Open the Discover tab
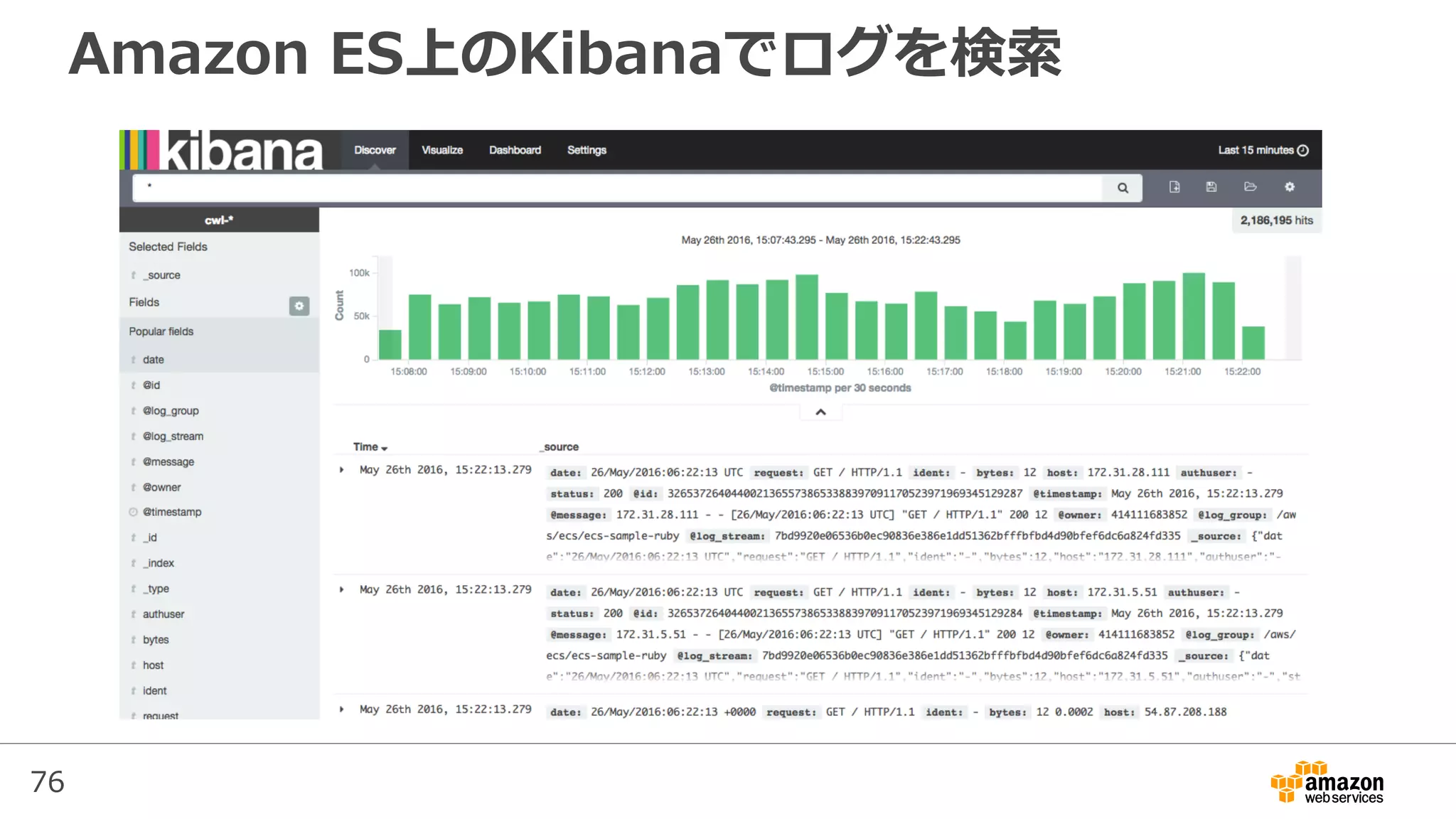1456x819 pixels. (x=375, y=150)
